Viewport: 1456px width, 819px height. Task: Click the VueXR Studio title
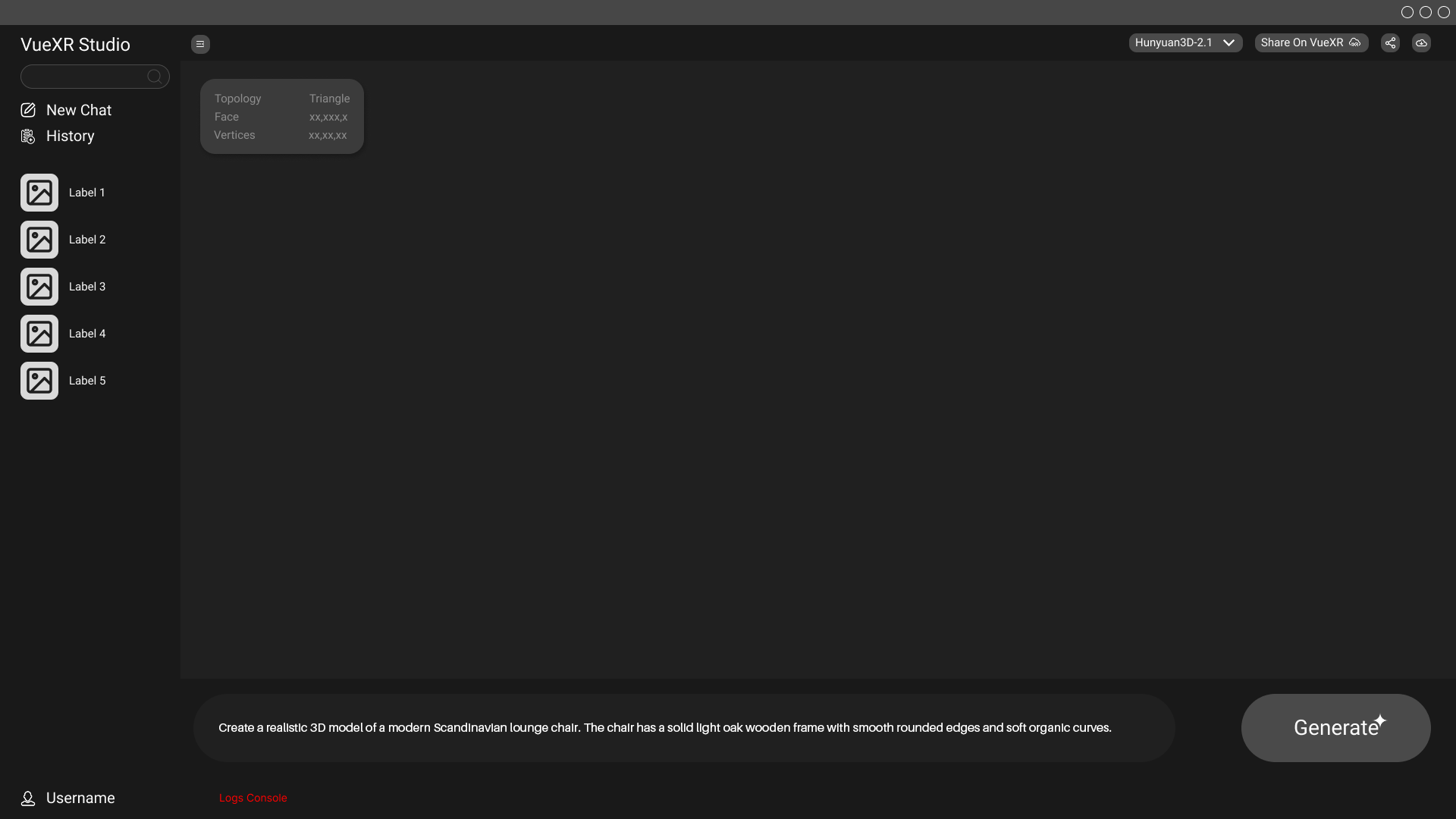[74, 44]
